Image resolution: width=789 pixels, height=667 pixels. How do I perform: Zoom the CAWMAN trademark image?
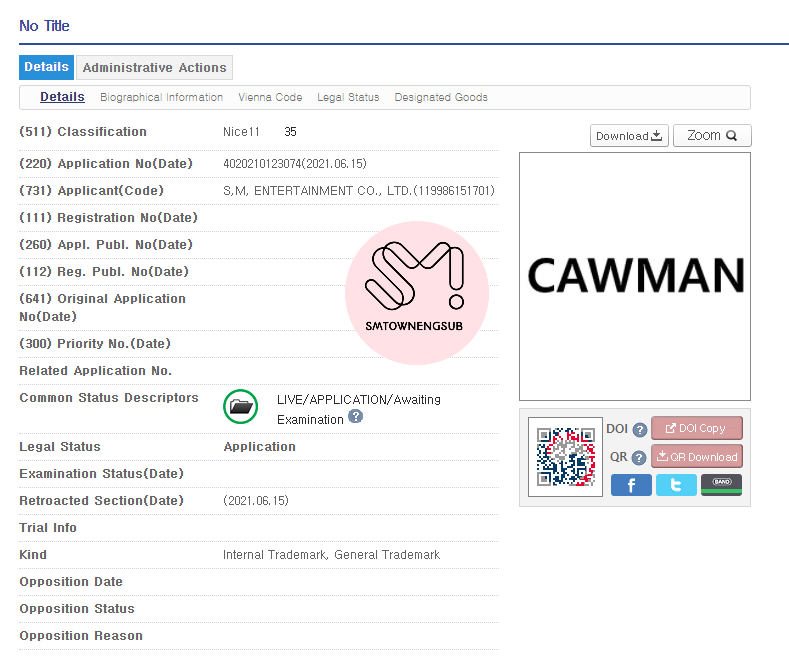click(712, 136)
